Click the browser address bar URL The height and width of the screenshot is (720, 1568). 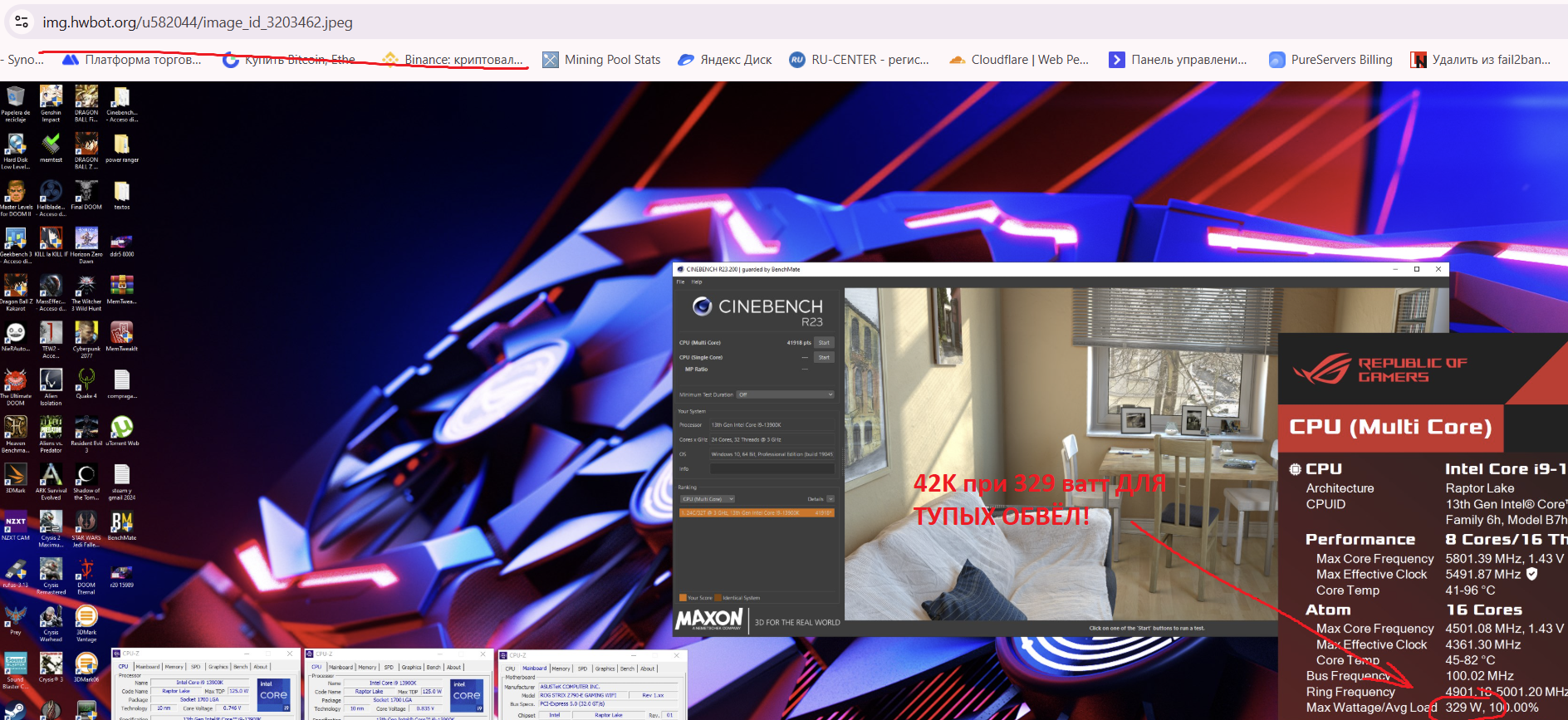tap(198, 22)
